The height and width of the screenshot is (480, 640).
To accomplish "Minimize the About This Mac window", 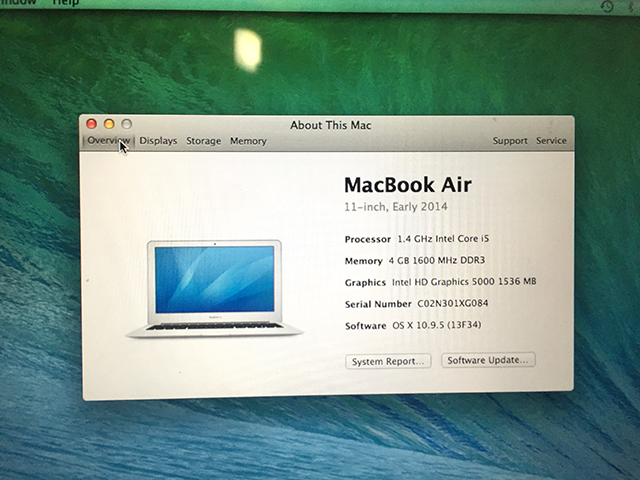I will [109, 124].
